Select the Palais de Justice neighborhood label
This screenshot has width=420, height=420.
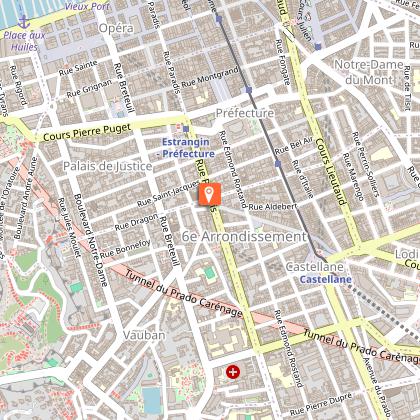tap(108, 166)
